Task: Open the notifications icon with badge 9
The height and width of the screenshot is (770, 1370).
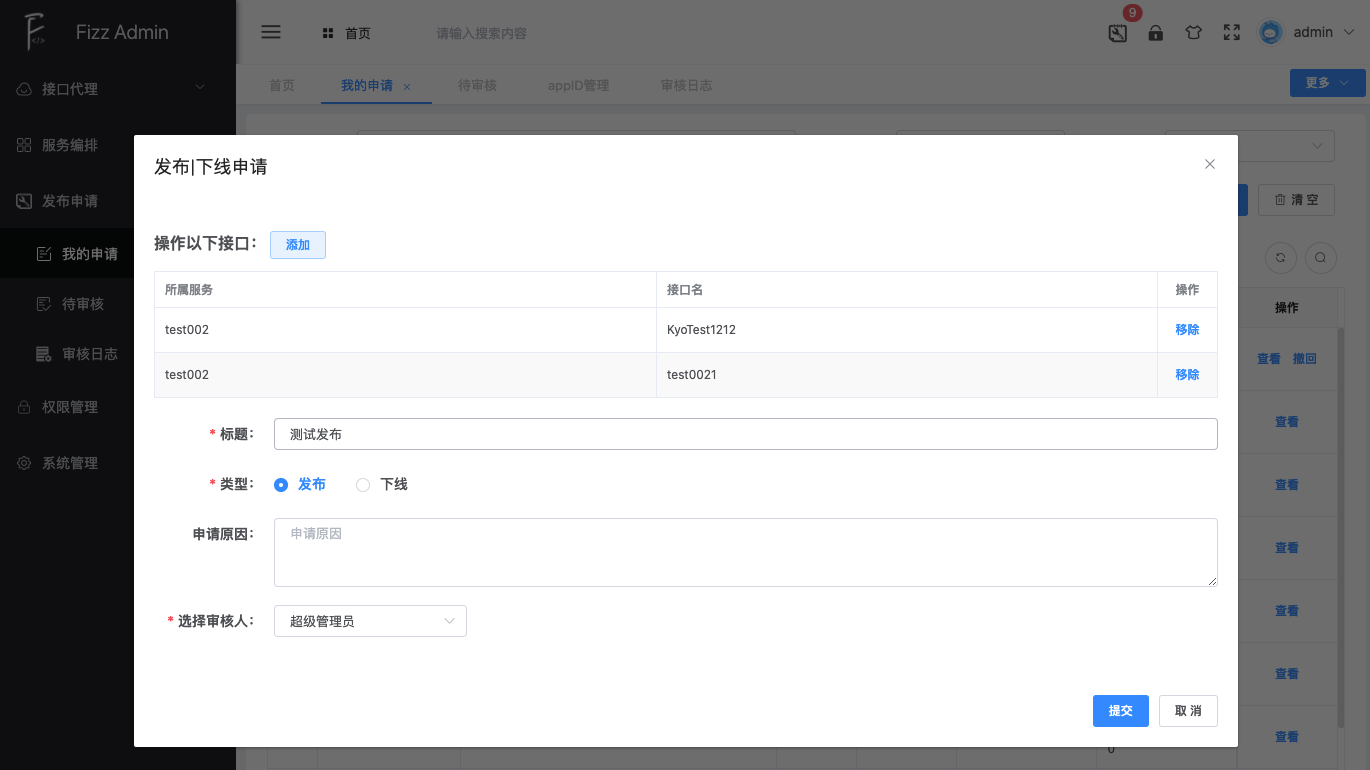Action: point(1118,33)
